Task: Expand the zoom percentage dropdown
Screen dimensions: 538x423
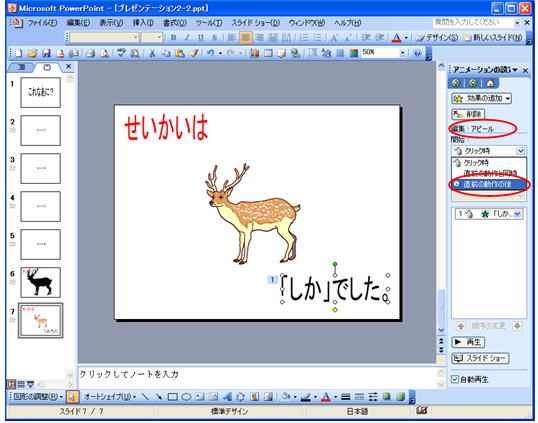Action: click(402, 53)
